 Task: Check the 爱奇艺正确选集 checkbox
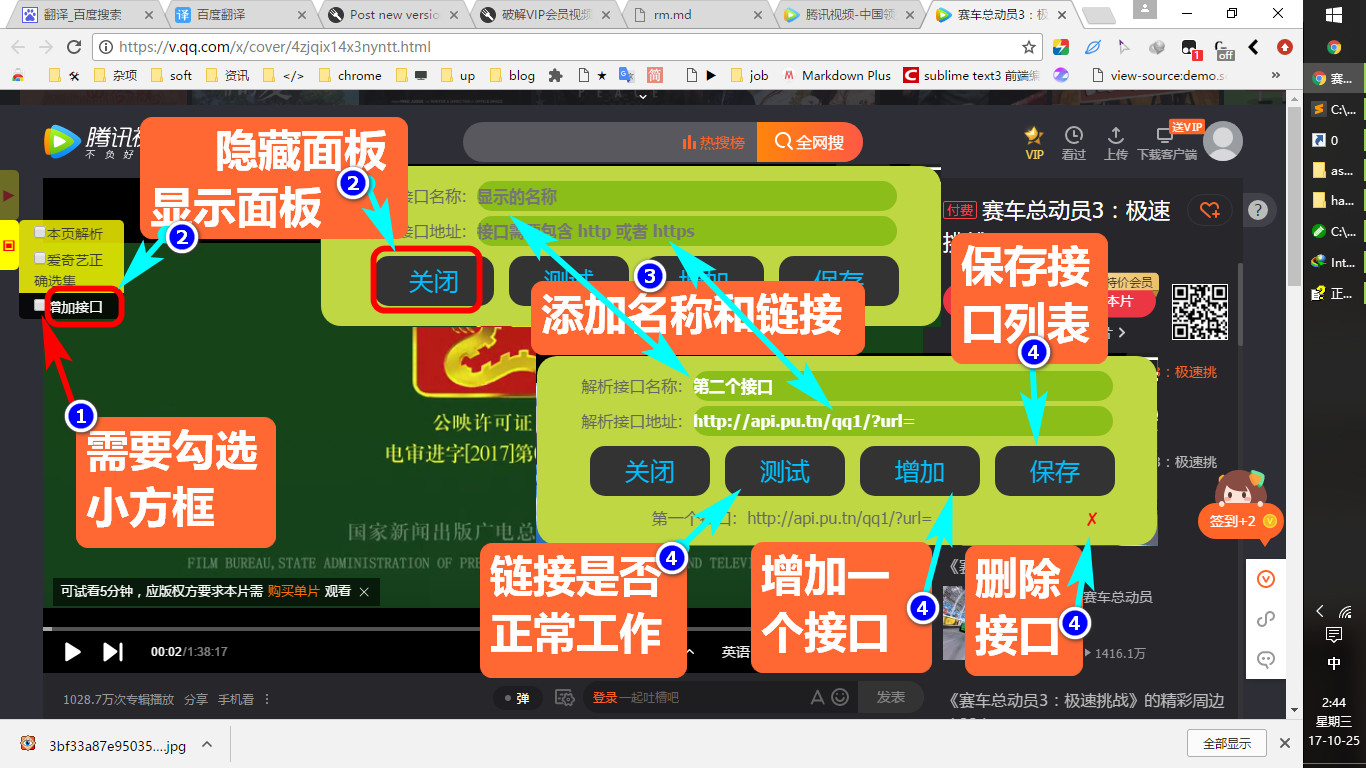40,258
